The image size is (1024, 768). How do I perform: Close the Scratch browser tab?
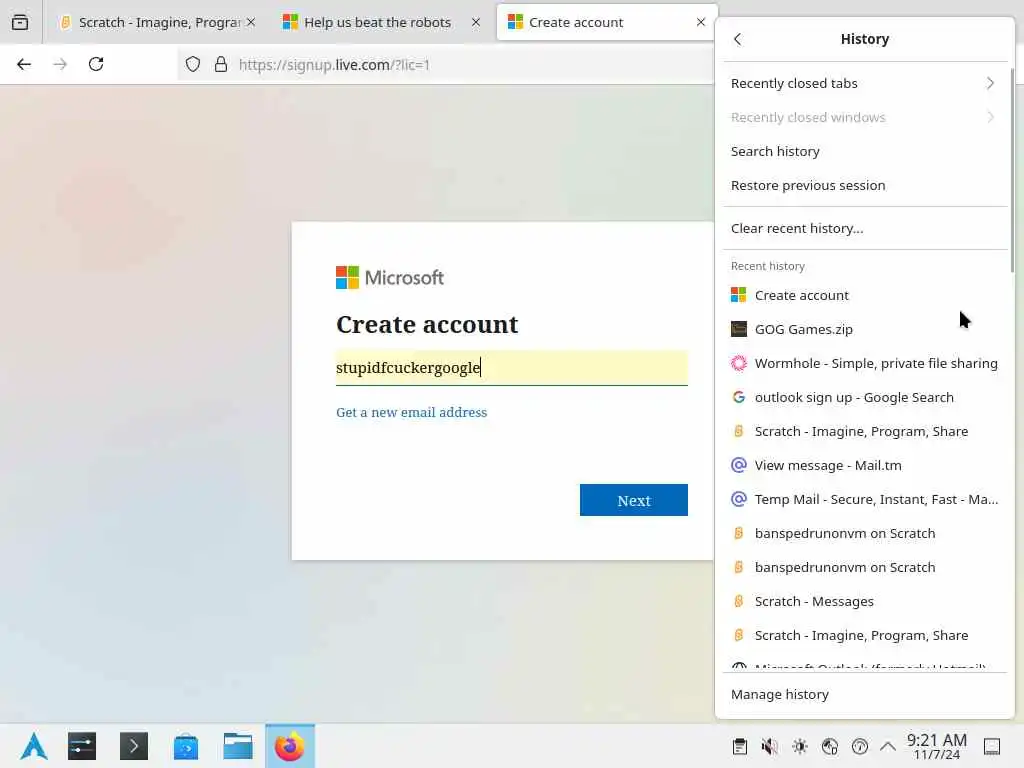click(251, 22)
